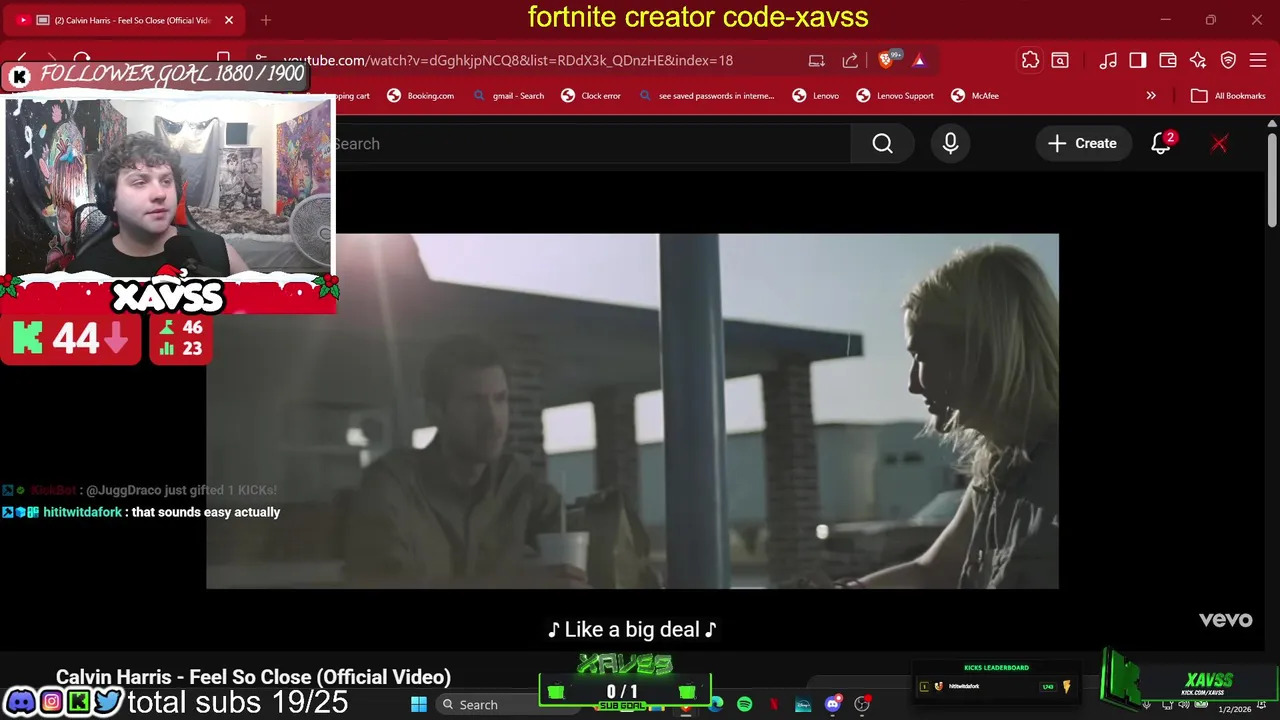This screenshot has height=720, width=1280.
Task: Open the Windows Start button
Action: [x=419, y=704]
